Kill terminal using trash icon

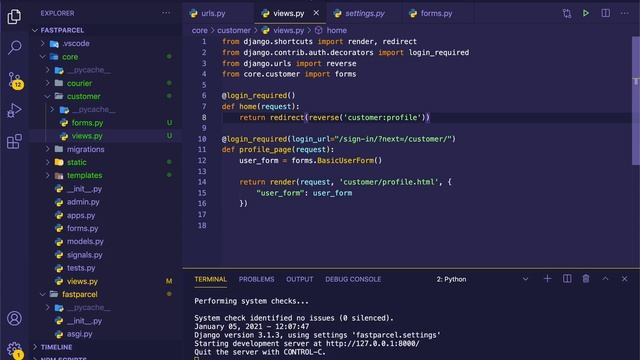[586, 279]
